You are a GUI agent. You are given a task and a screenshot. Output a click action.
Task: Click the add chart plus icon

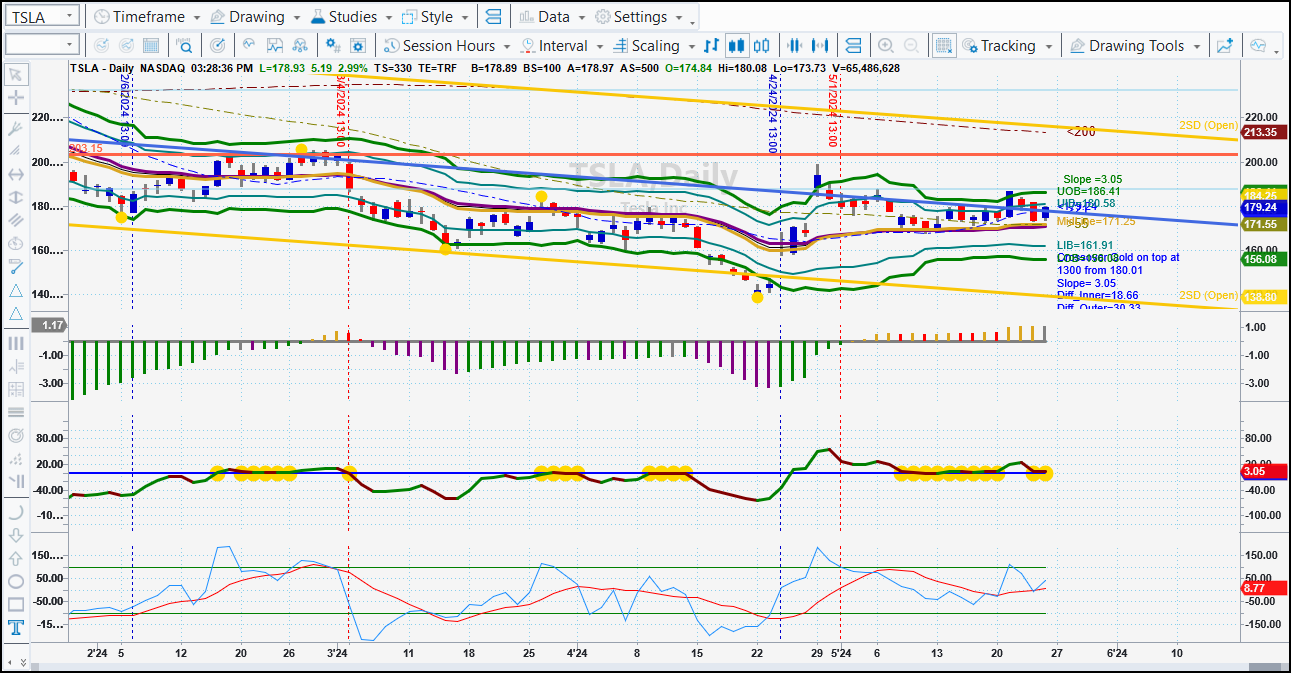(x=1226, y=46)
